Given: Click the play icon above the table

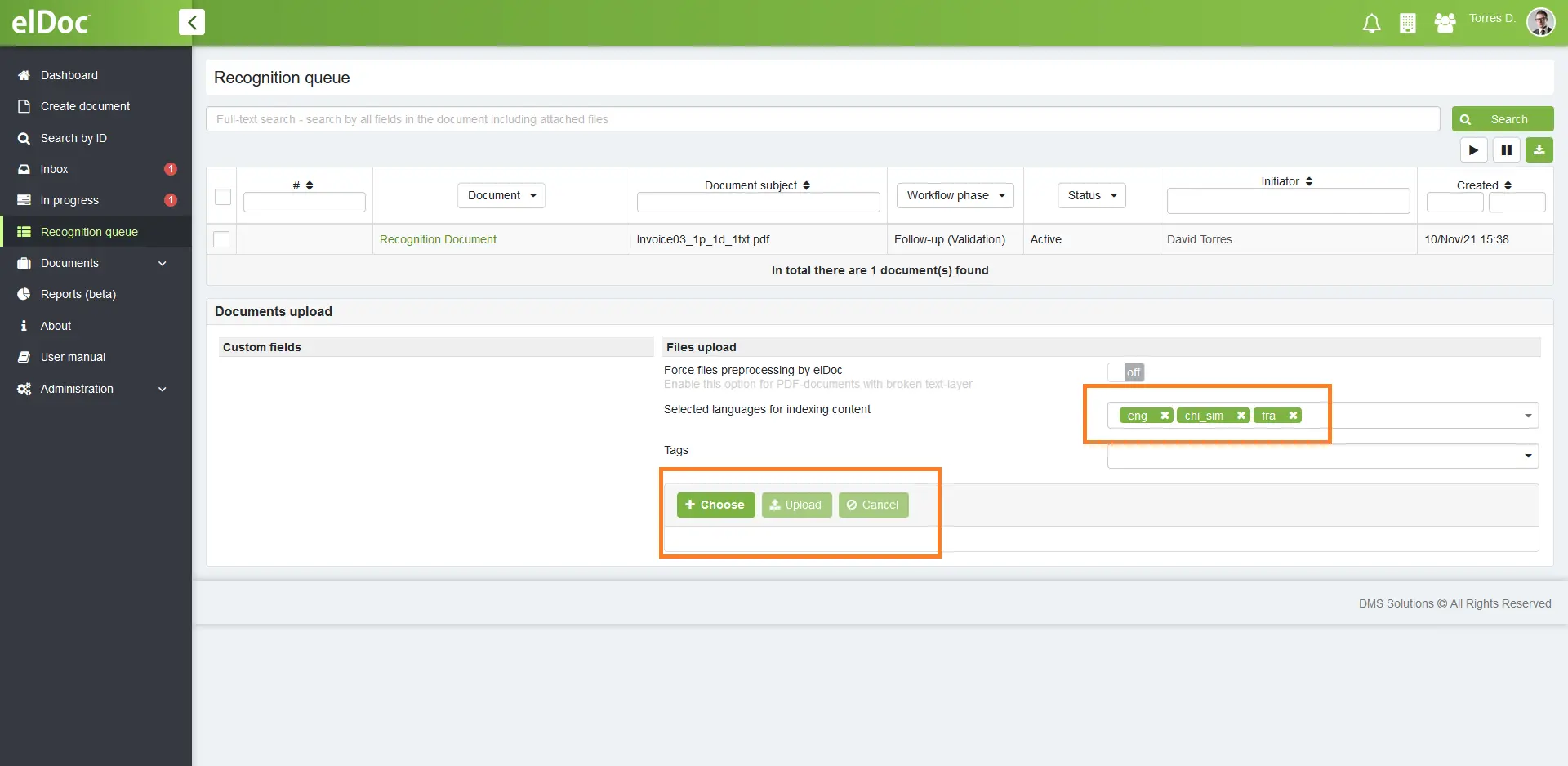Looking at the screenshot, I should (1473, 150).
